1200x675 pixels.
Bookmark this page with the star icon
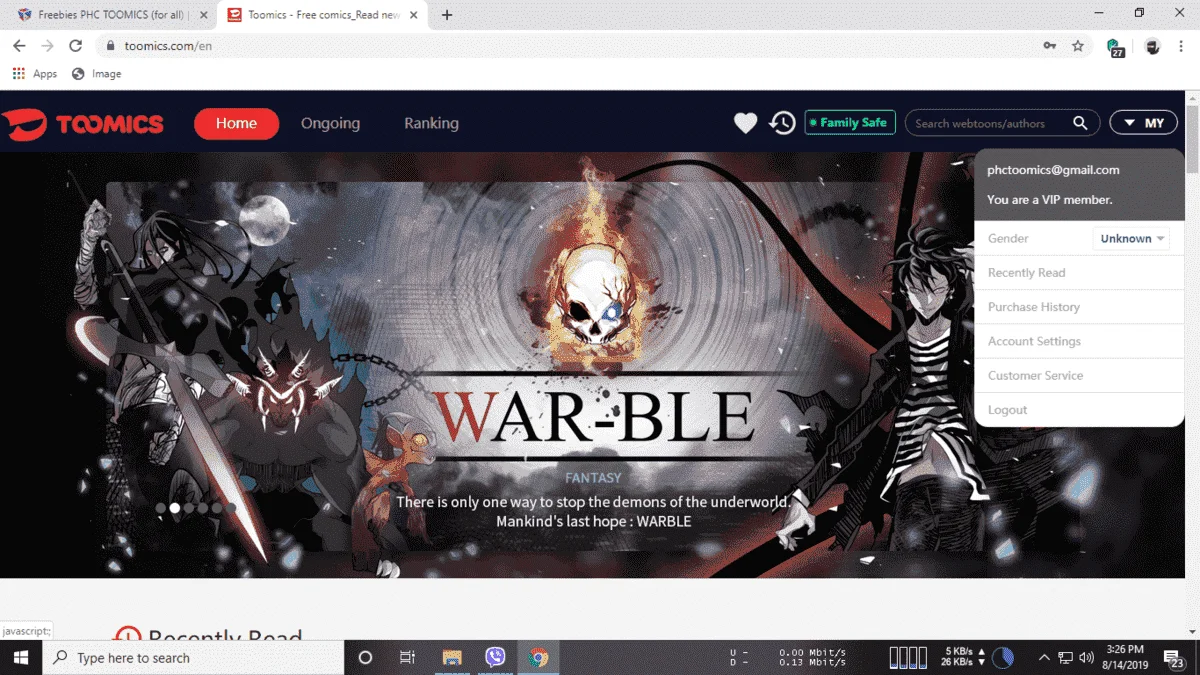(1078, 46)
